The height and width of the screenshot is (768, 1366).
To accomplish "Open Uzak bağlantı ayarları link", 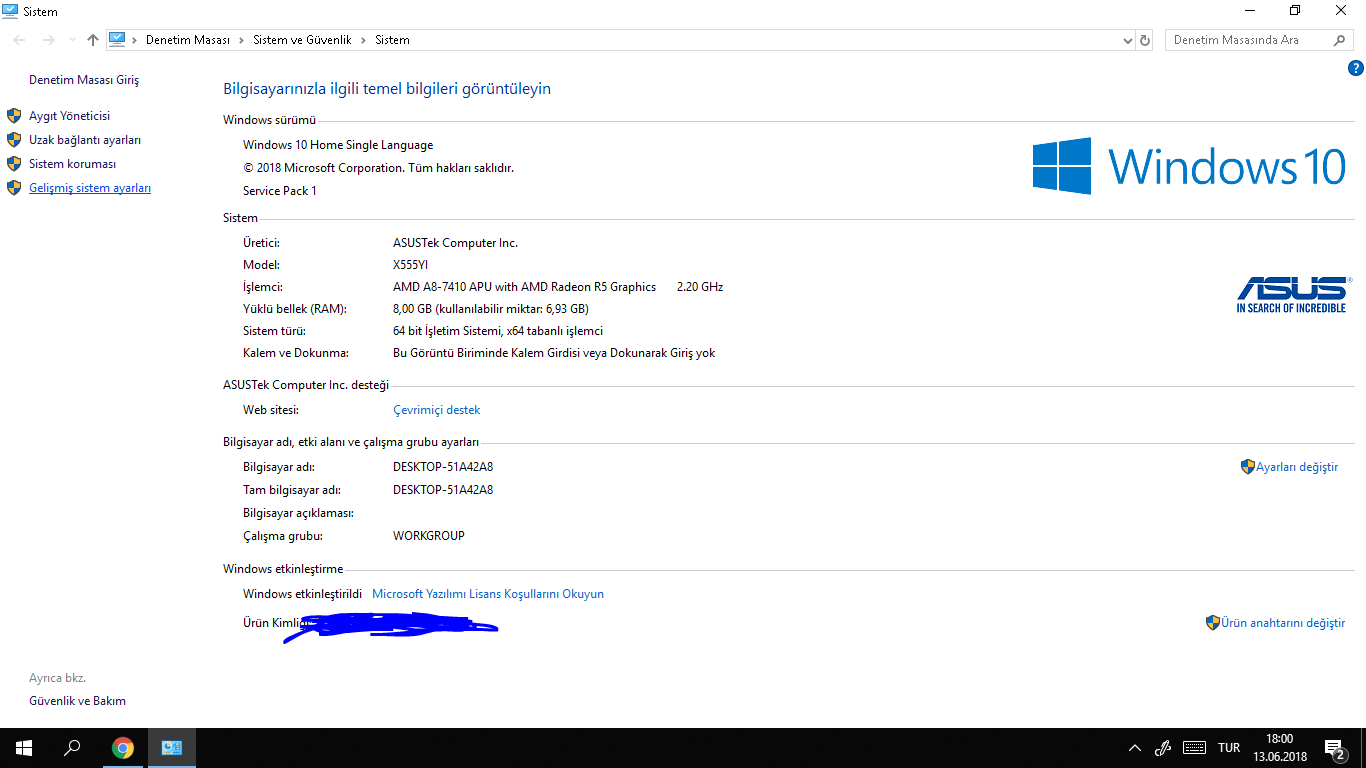I will (x=85, y=140).
